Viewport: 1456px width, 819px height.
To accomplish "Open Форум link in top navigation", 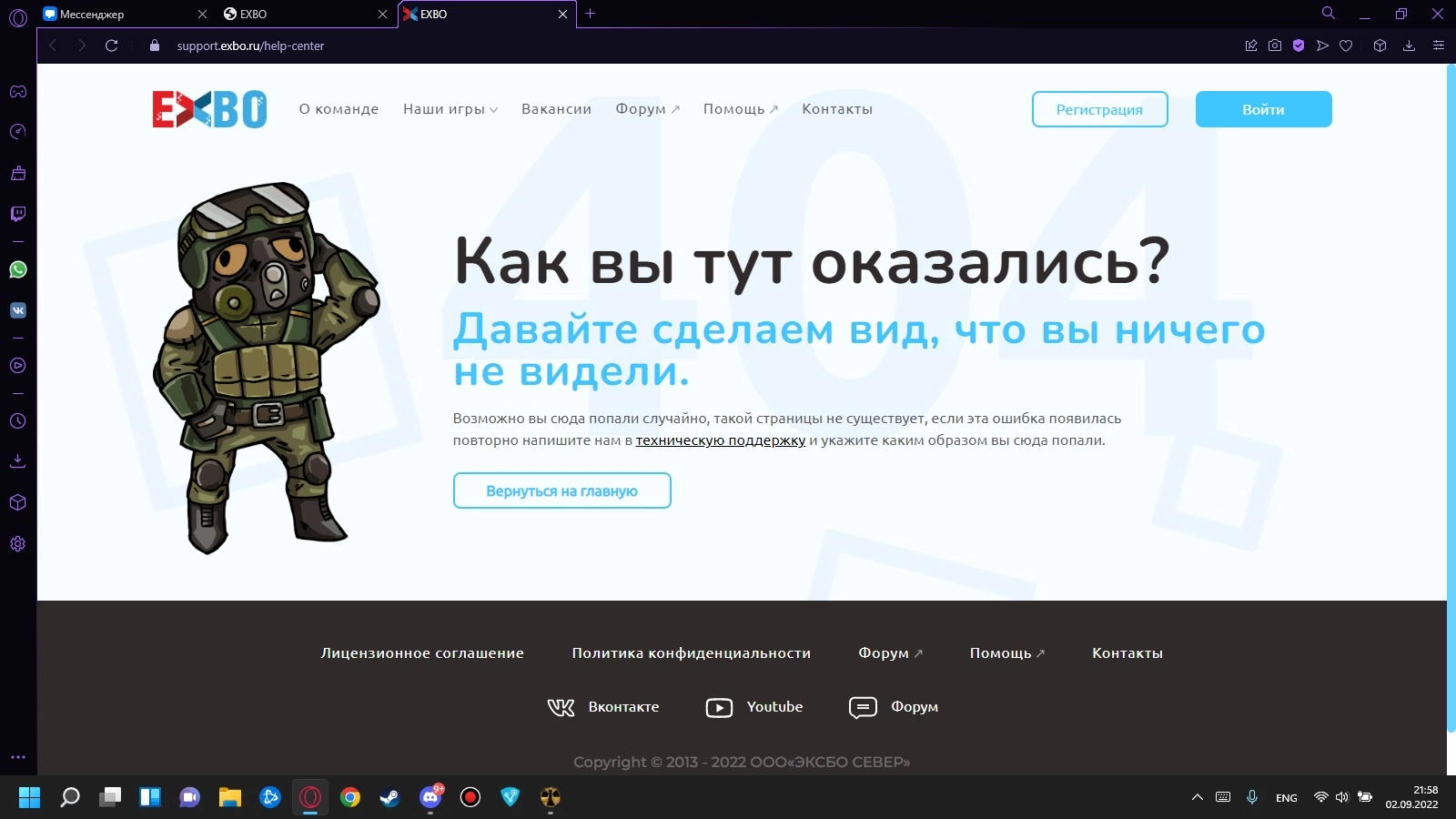I will pyautogui.click(x=647, y=109).
